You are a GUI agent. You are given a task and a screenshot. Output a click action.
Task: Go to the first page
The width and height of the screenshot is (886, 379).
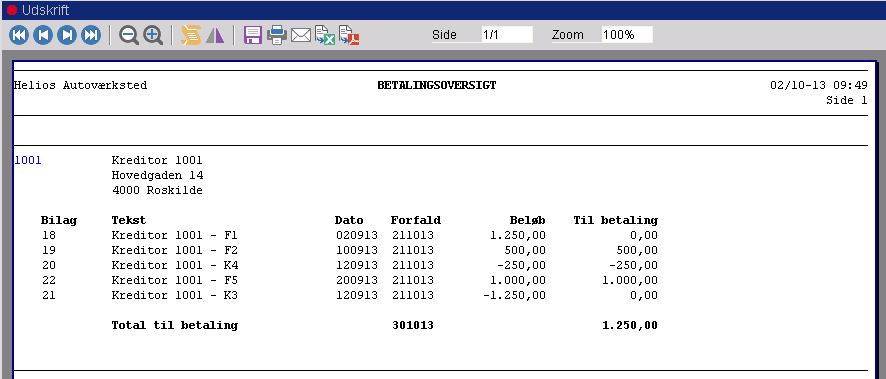(19, 35)
